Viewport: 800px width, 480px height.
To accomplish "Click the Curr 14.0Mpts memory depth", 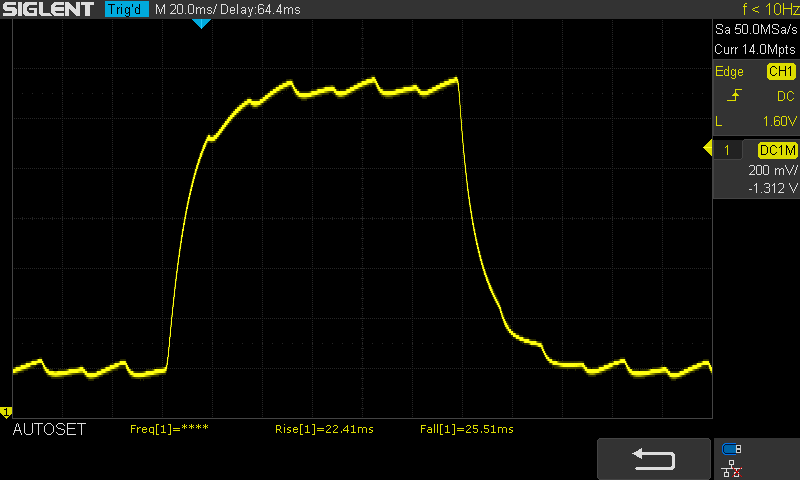I will pos(755,49).
